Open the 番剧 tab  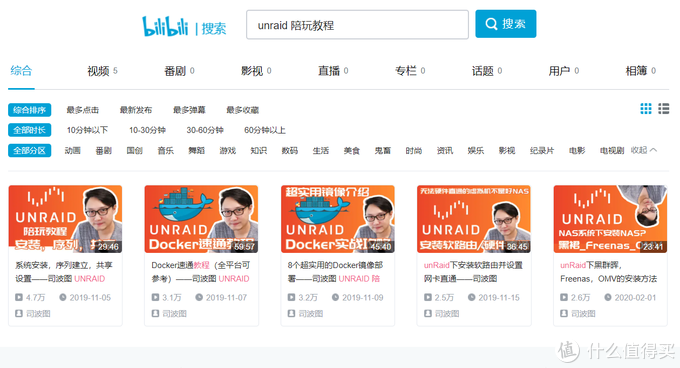pos(179,71)
